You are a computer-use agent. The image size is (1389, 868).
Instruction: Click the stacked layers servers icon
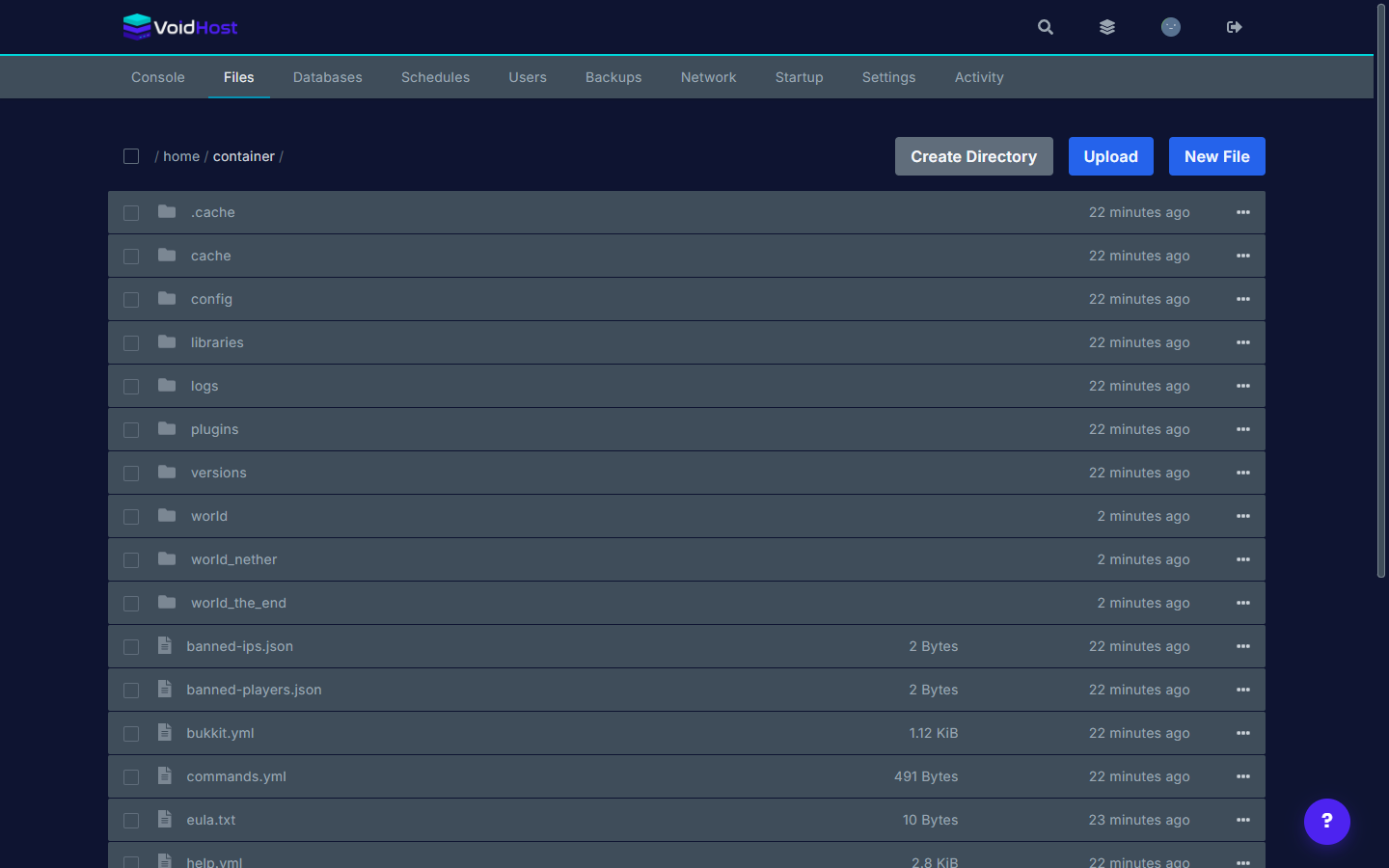[1107, 27]
